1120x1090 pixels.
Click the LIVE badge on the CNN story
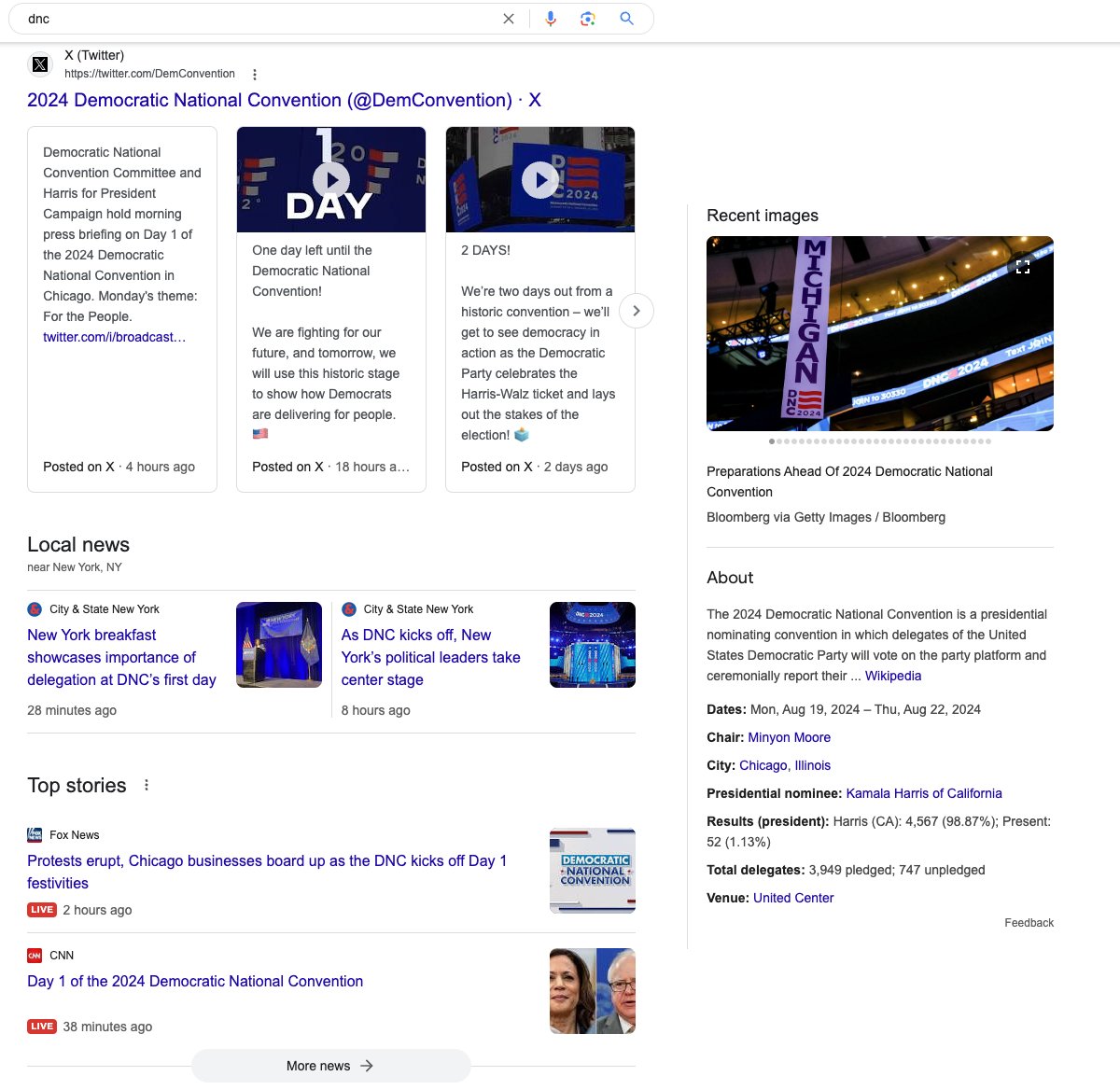[x=42, y=1027]
